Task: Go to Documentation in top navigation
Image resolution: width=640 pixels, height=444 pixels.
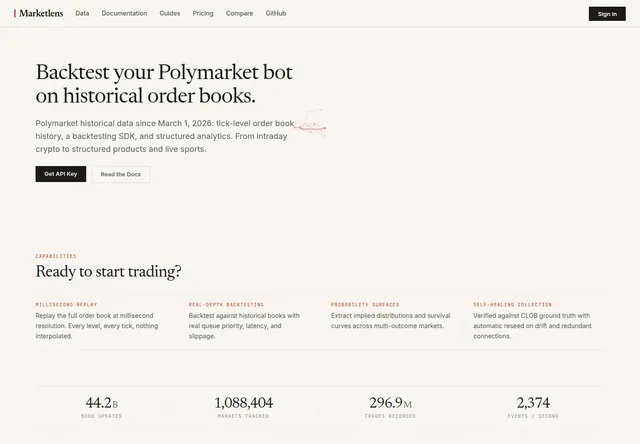Action: (124, 13)
